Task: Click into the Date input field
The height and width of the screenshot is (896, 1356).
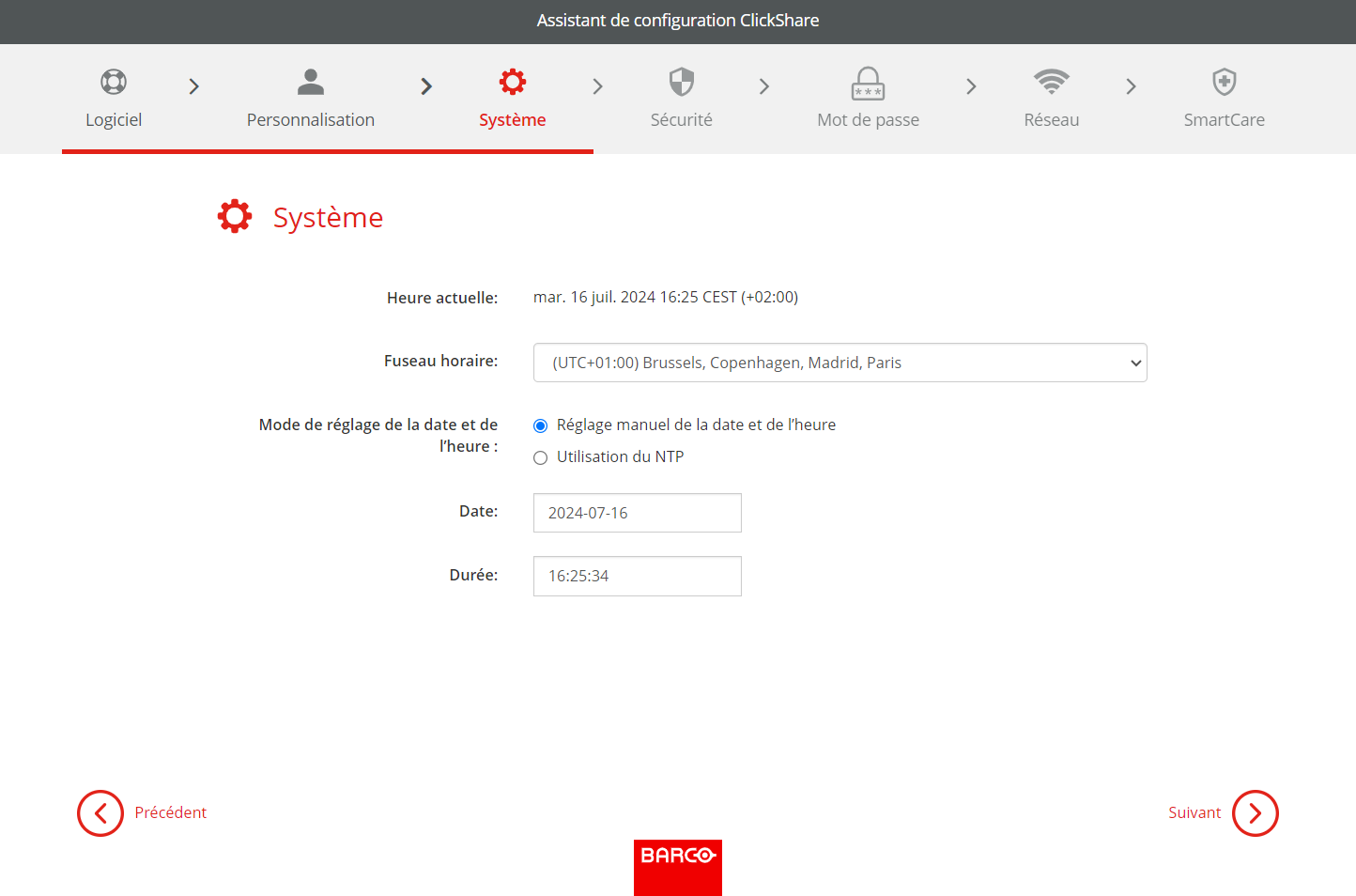Action: pos(638,513)
